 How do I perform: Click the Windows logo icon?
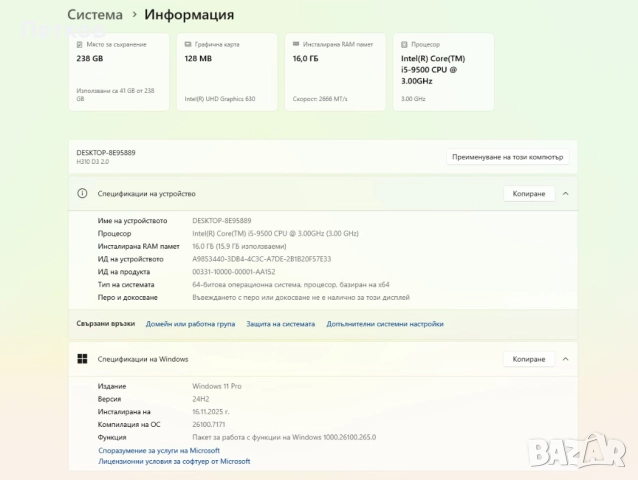(x=82, y=359)
